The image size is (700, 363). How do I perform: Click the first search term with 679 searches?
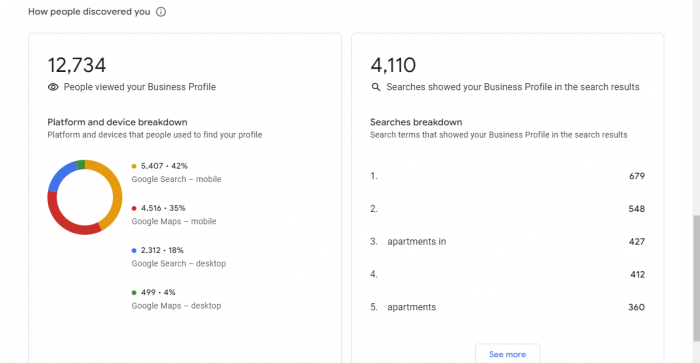[x=507, y=176]
